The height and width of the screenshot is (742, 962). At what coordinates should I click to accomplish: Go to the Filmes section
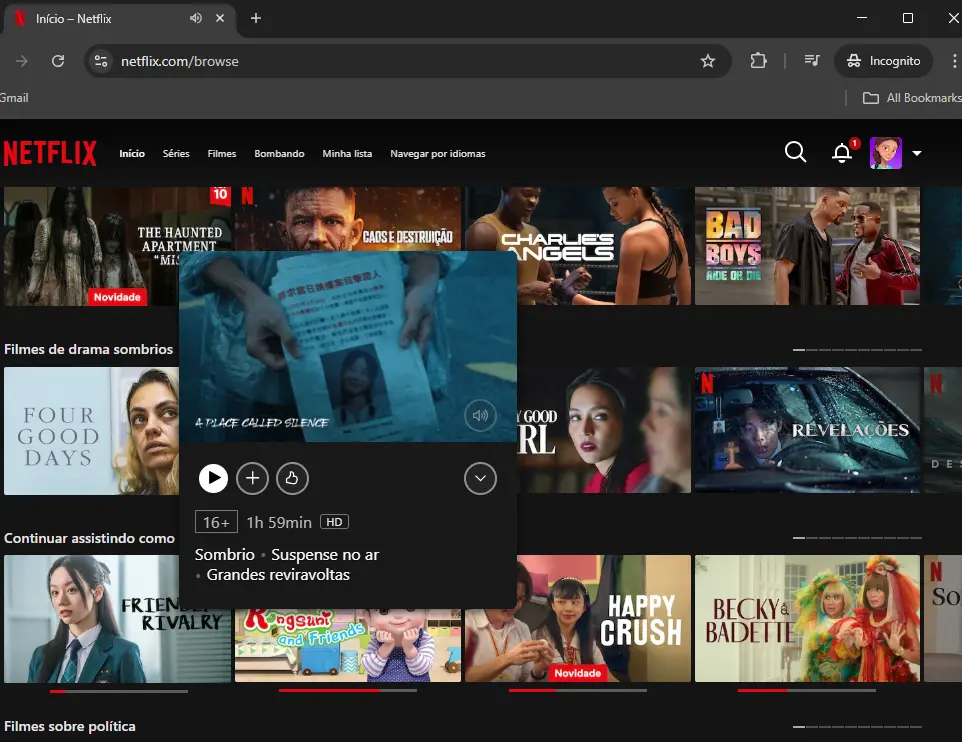point(221,153)
